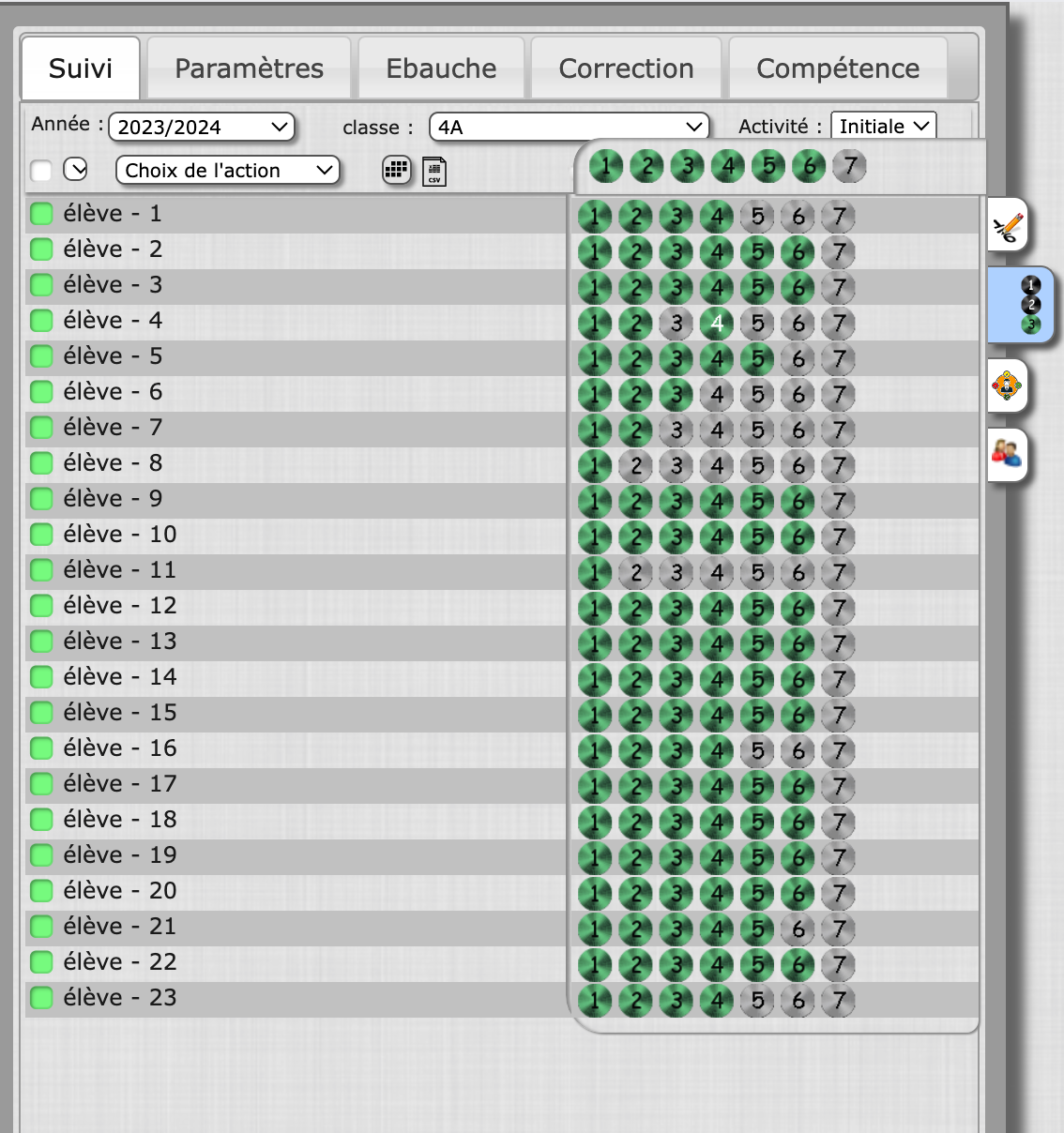Screen dimensions: 1064x1133
Task: Open the Année 2023/2024 dropdown
Action: 202,127
